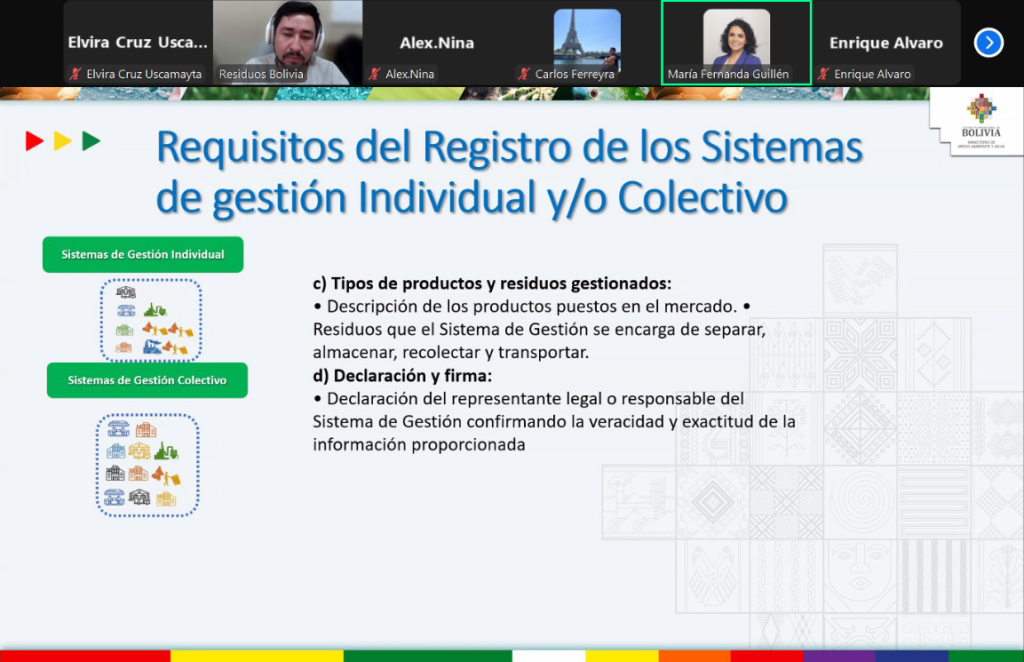Click the Sistemas de Gestión Colectivo button

click(147, 380)
